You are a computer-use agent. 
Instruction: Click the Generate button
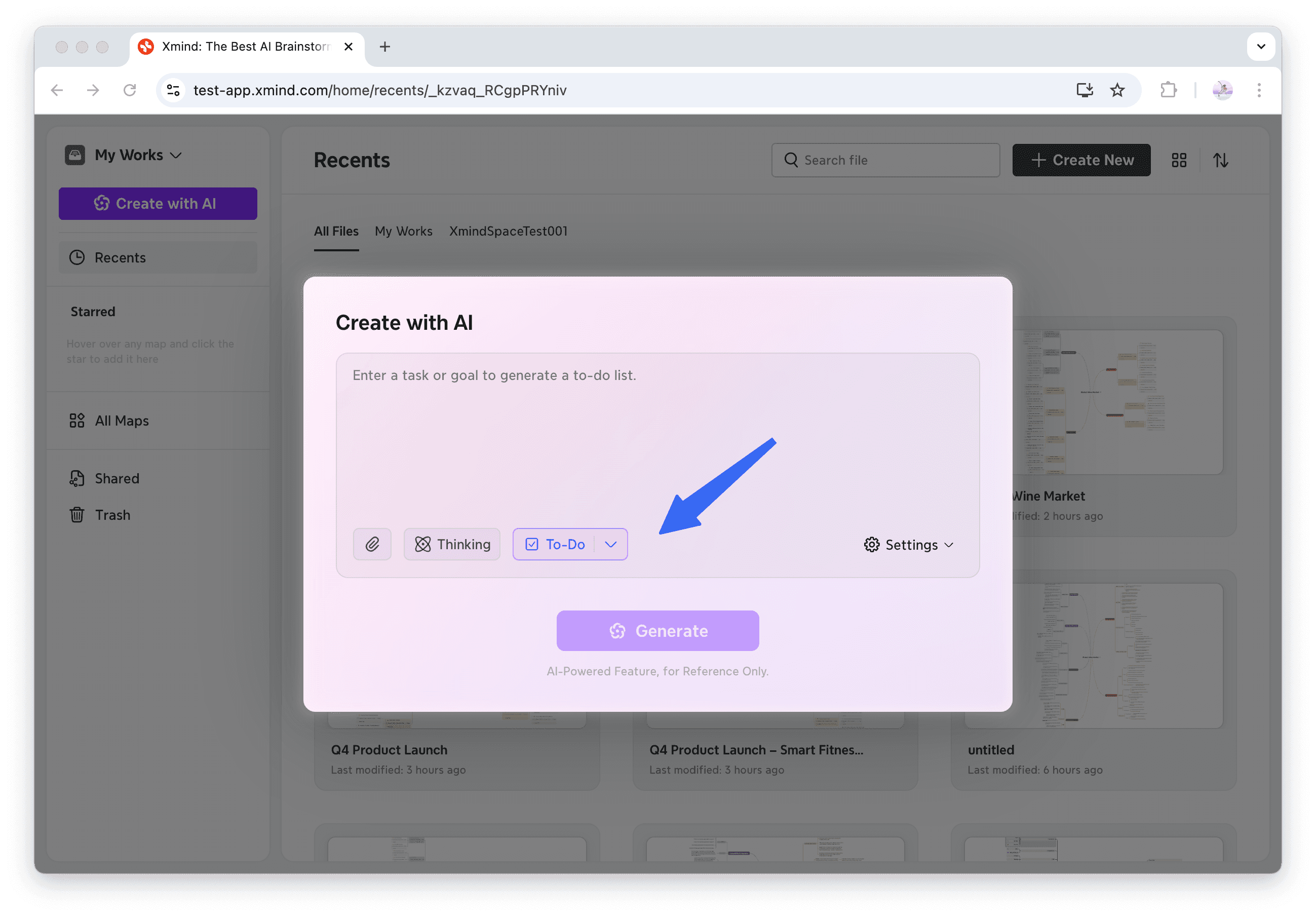click(657, 631)
